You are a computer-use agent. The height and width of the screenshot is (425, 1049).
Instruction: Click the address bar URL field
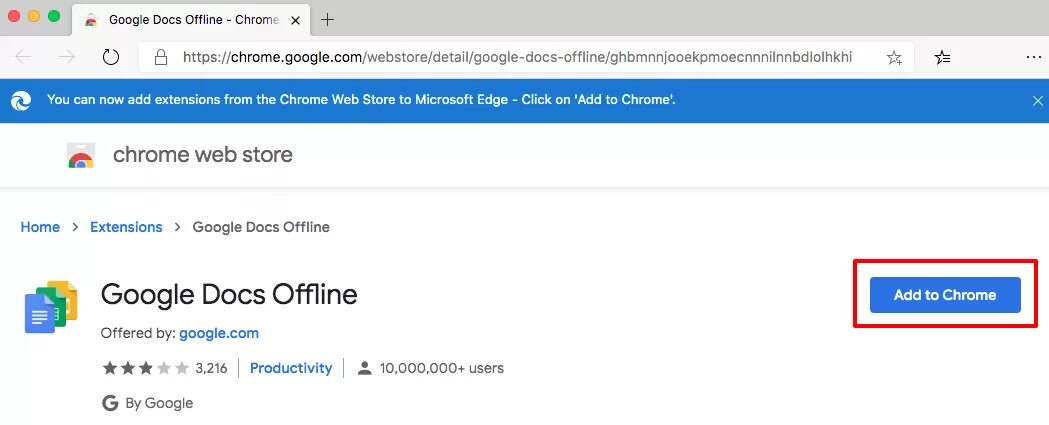click(516, 58)
